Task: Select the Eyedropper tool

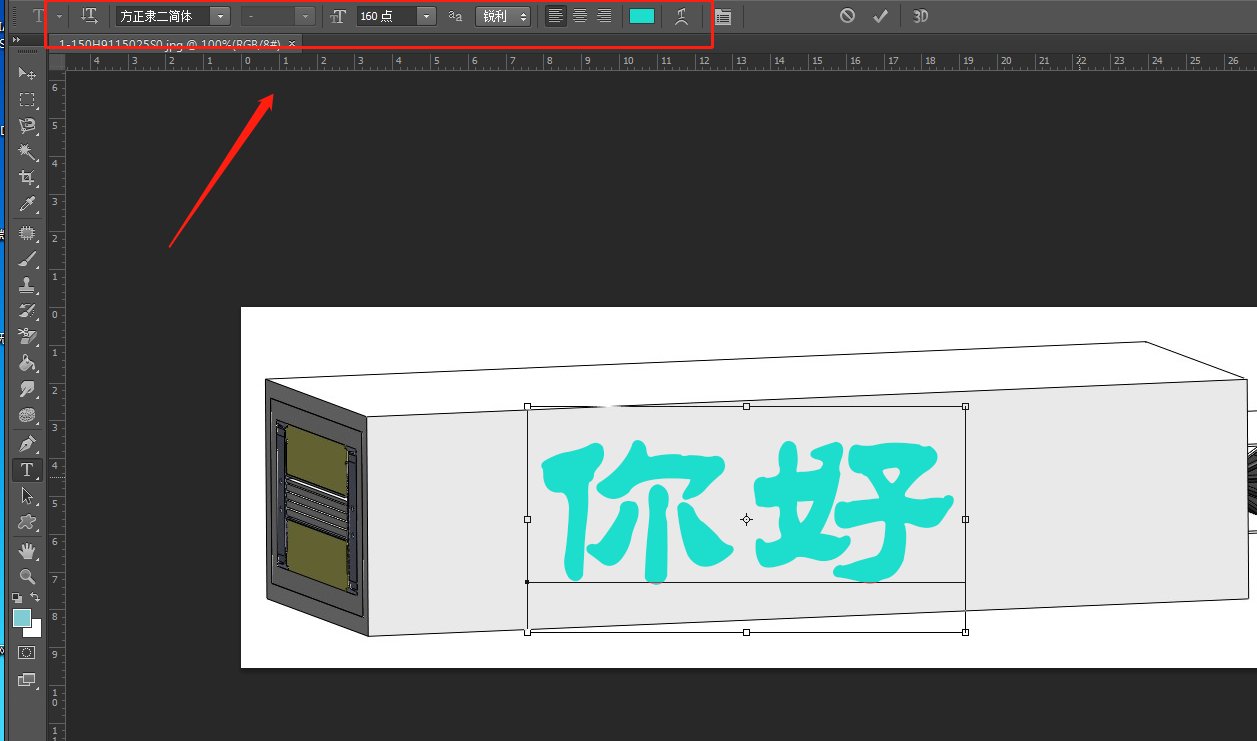Action: 27,204
